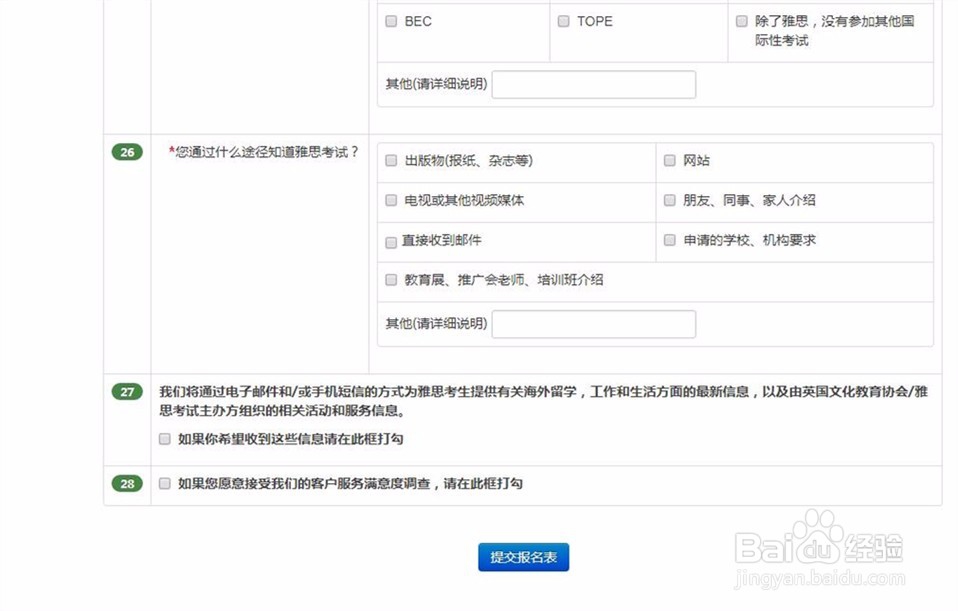The image size is (958, 611).
Task: Click the 其他 input field above question 26
Action: pos(594,84)
